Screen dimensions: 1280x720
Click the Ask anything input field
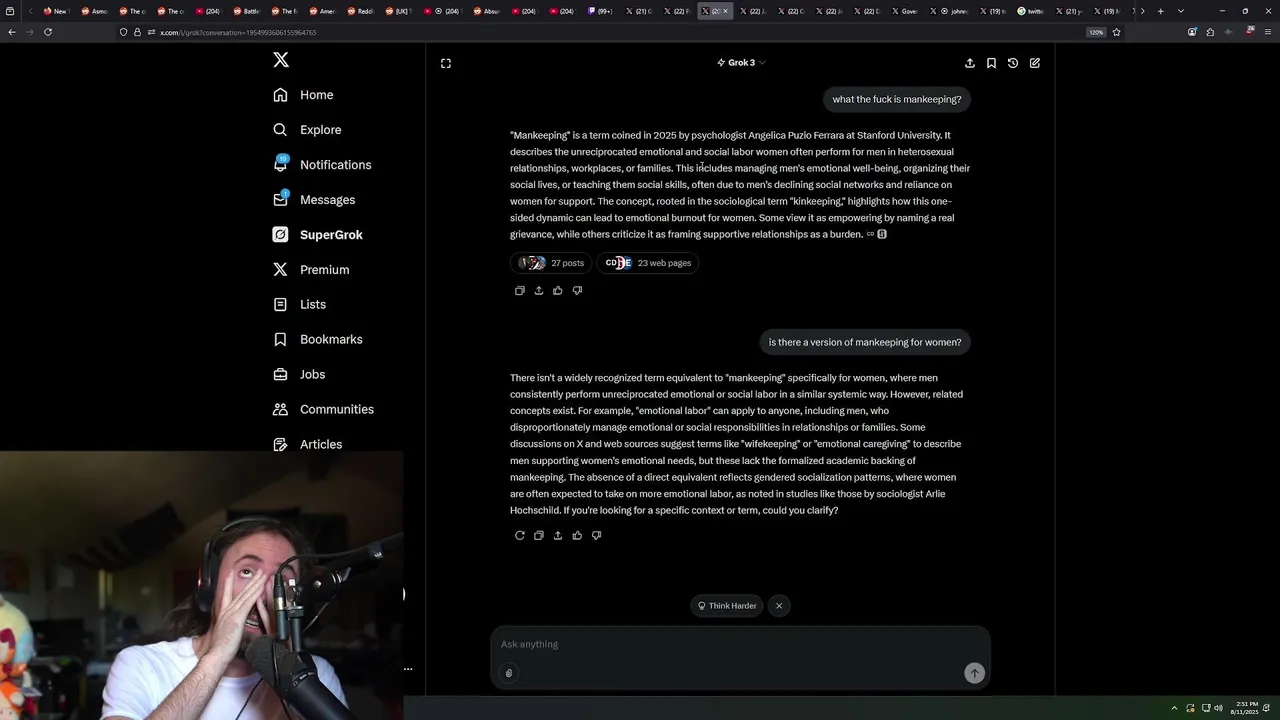[x=740, y=644]
